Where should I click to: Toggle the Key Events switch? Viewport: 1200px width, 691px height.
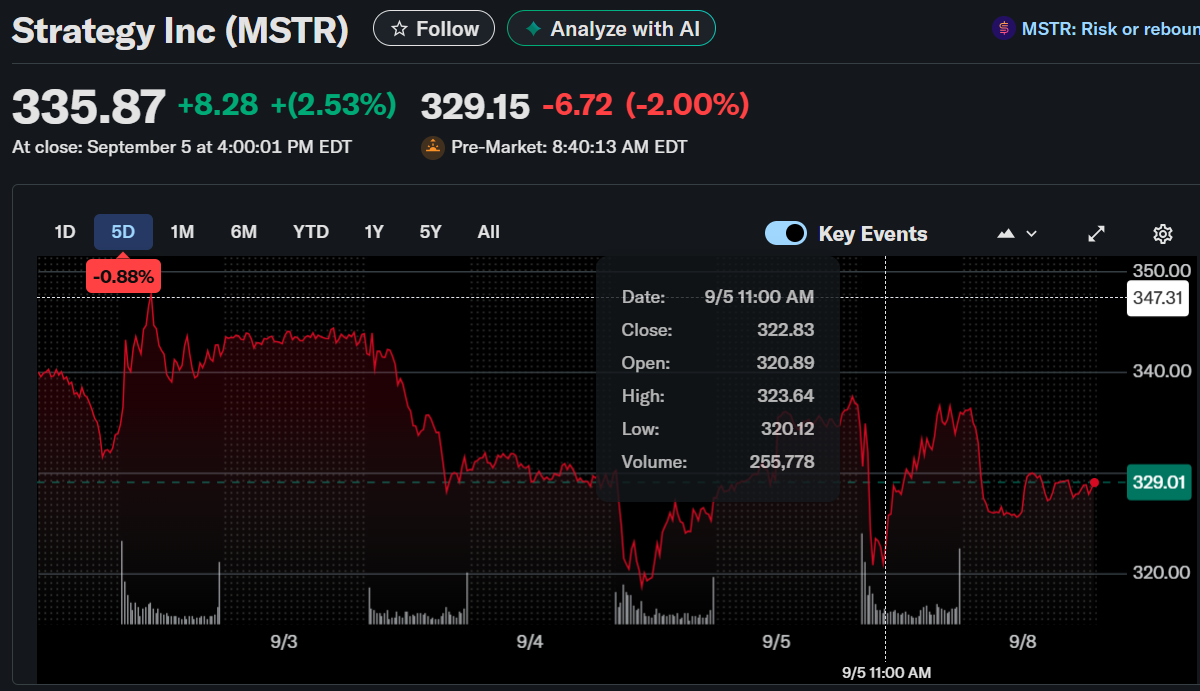tap(786, 233)
